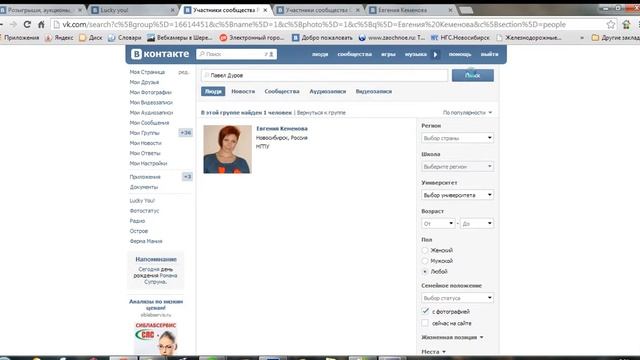Open the Выбор статуса dropdown

click(x=457, y=298)
